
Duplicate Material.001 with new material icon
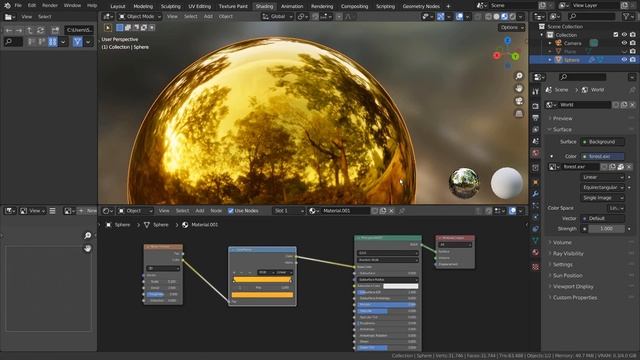[383, 211]
